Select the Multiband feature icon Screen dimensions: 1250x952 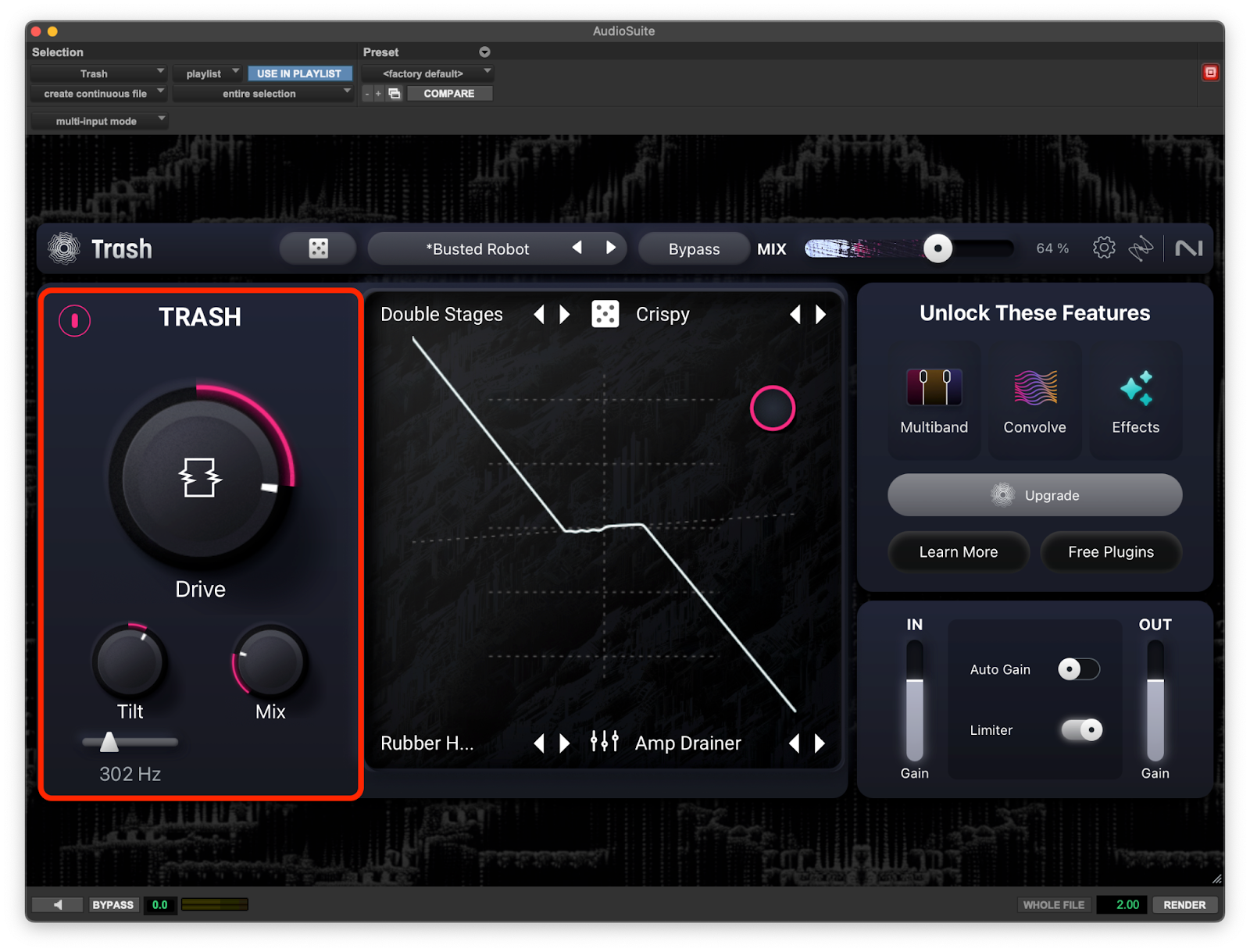934,388
